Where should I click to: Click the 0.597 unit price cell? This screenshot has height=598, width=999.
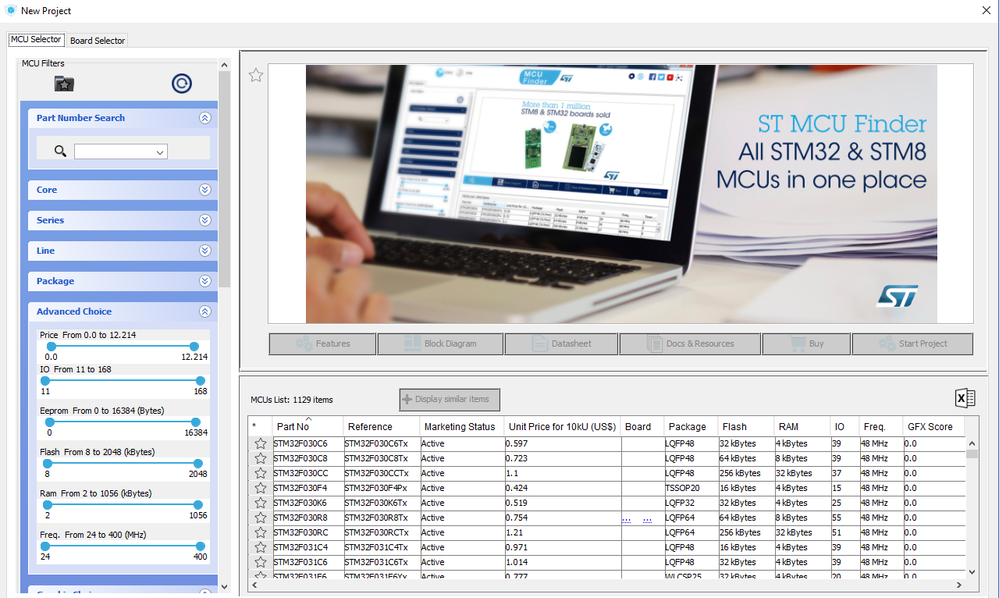[x=562, y=443]
